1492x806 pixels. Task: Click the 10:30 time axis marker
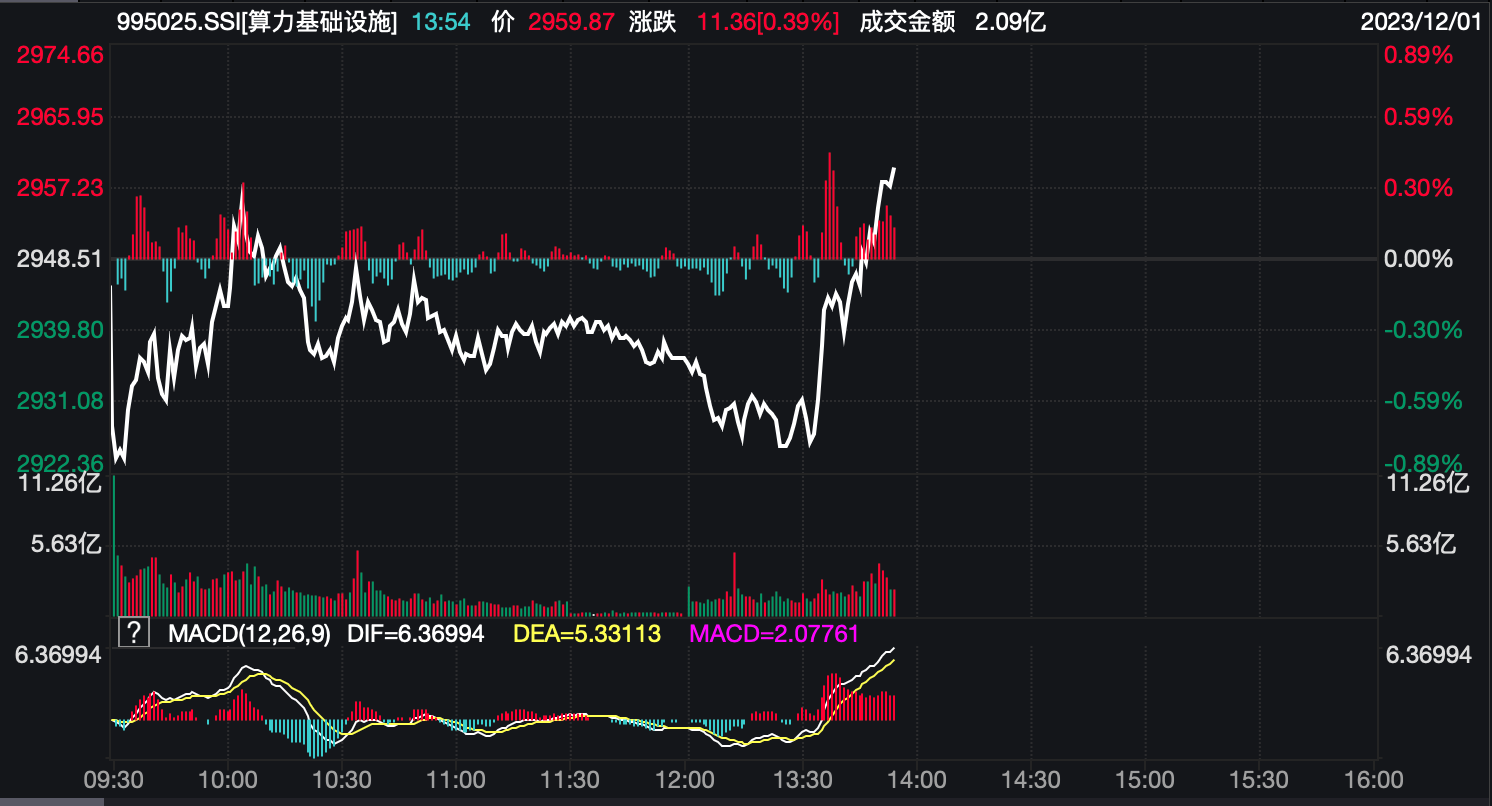(x=342, y=779)
